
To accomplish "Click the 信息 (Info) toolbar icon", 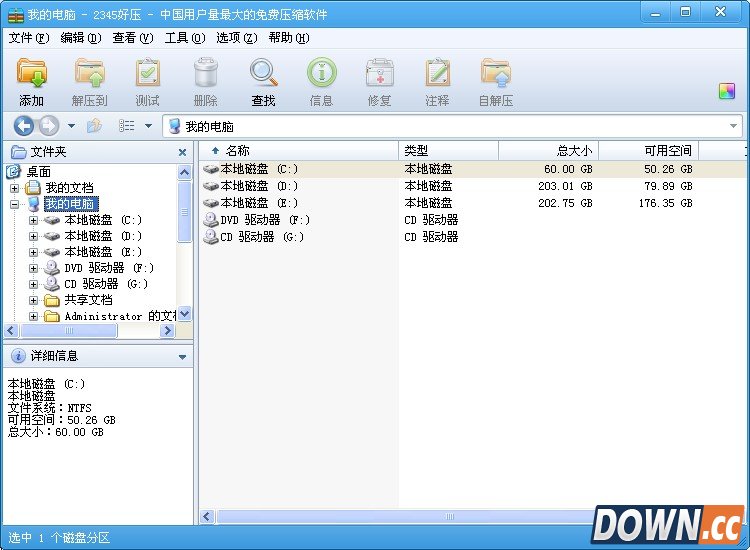I will coord(322,81).
